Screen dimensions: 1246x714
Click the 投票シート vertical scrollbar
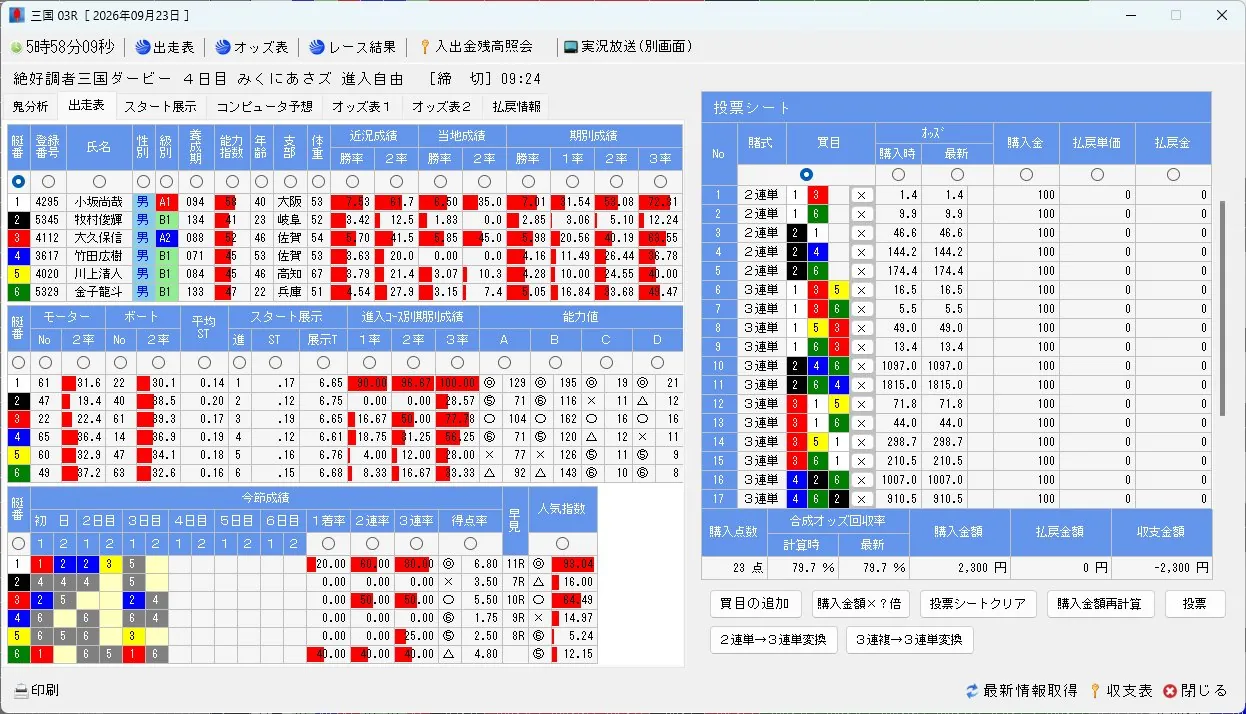[x=1221, y=308]
